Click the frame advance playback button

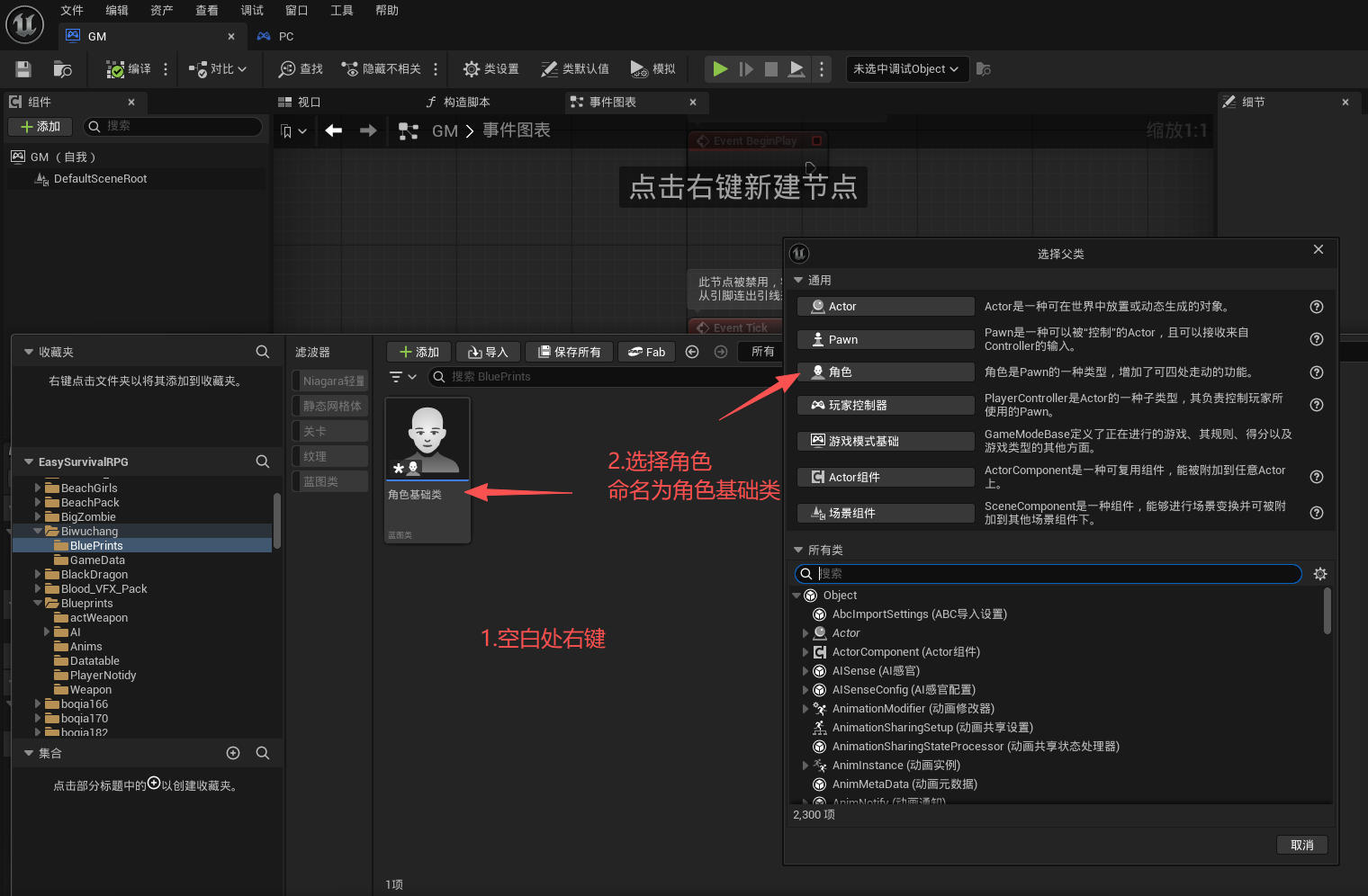coord(746,69)
